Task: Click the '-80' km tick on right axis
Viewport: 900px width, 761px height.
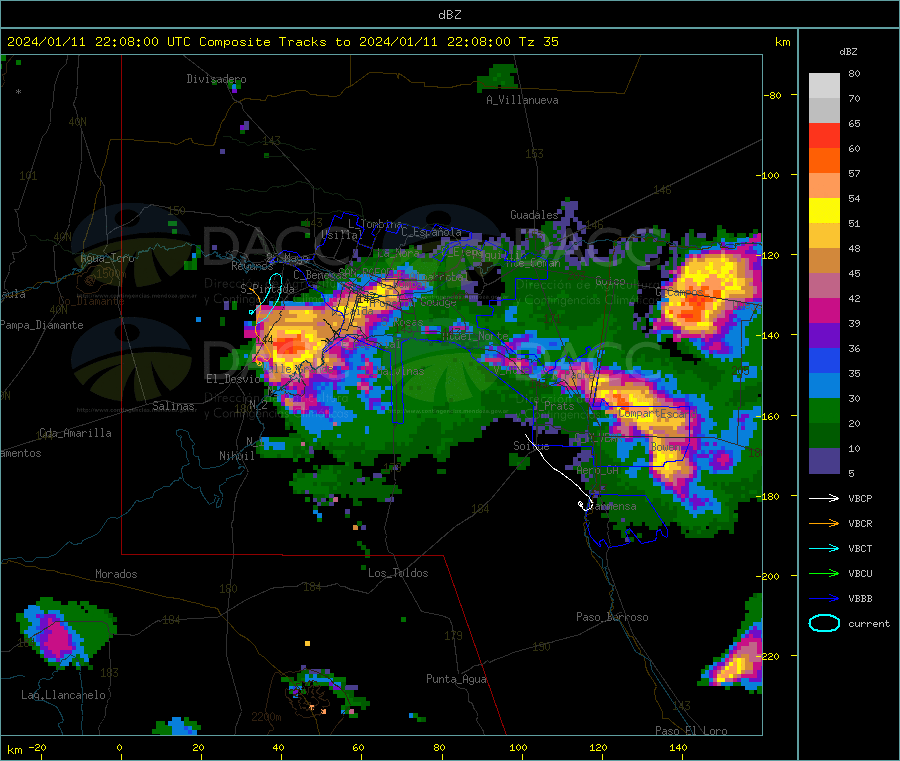Action: pyautogui.click(x=772, y=95)
